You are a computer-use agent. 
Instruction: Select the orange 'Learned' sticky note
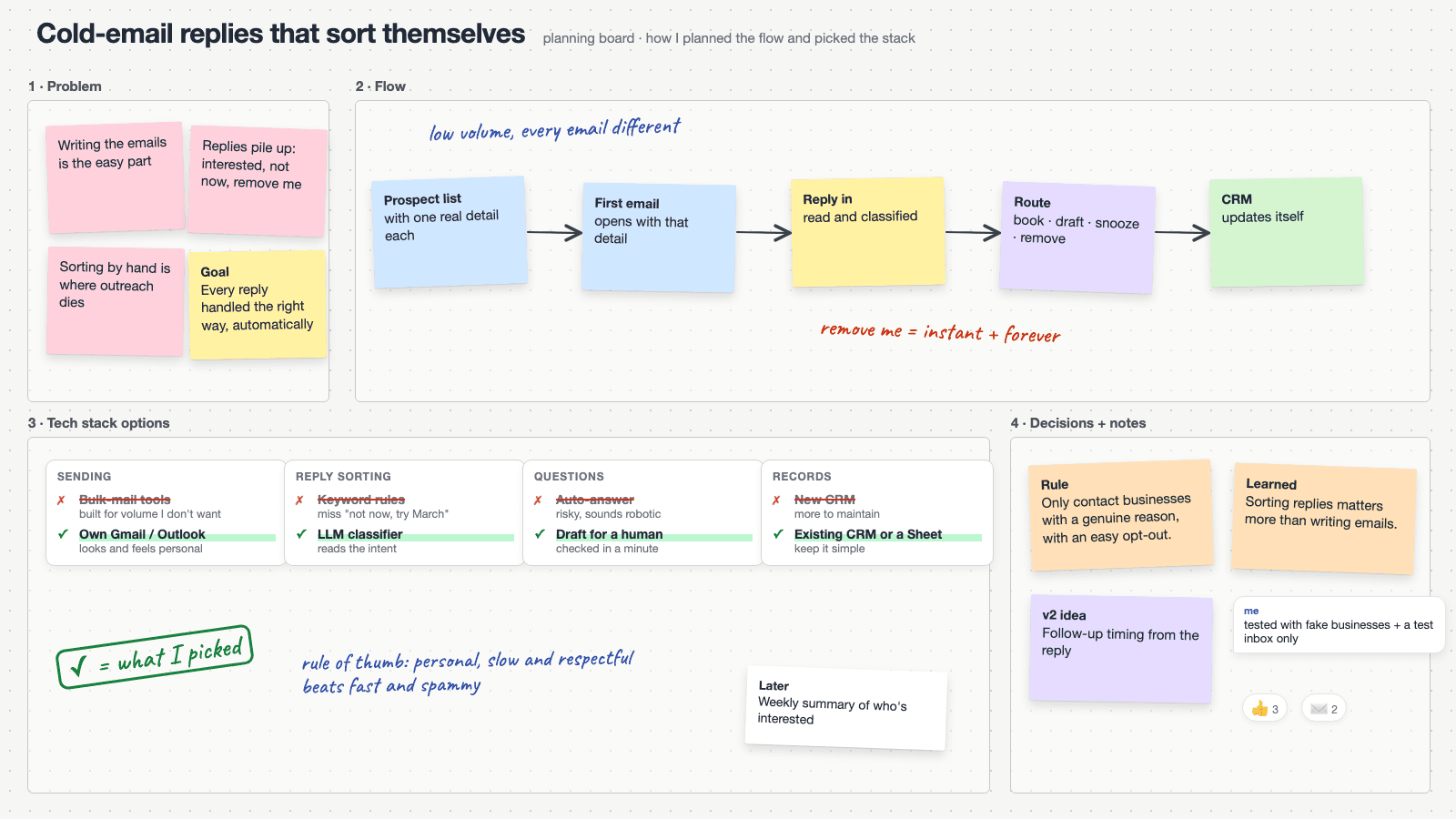coord(1324,519)
